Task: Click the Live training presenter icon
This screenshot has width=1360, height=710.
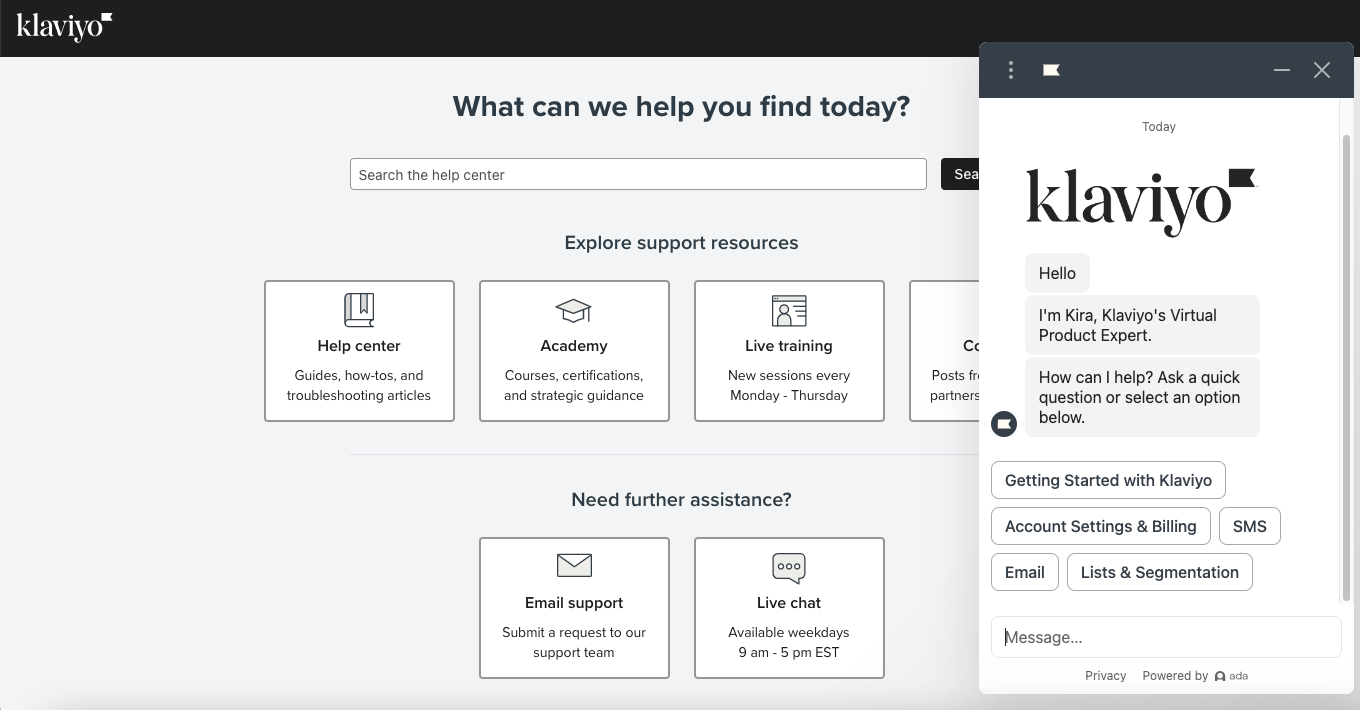Action: [x=789, y=311]
